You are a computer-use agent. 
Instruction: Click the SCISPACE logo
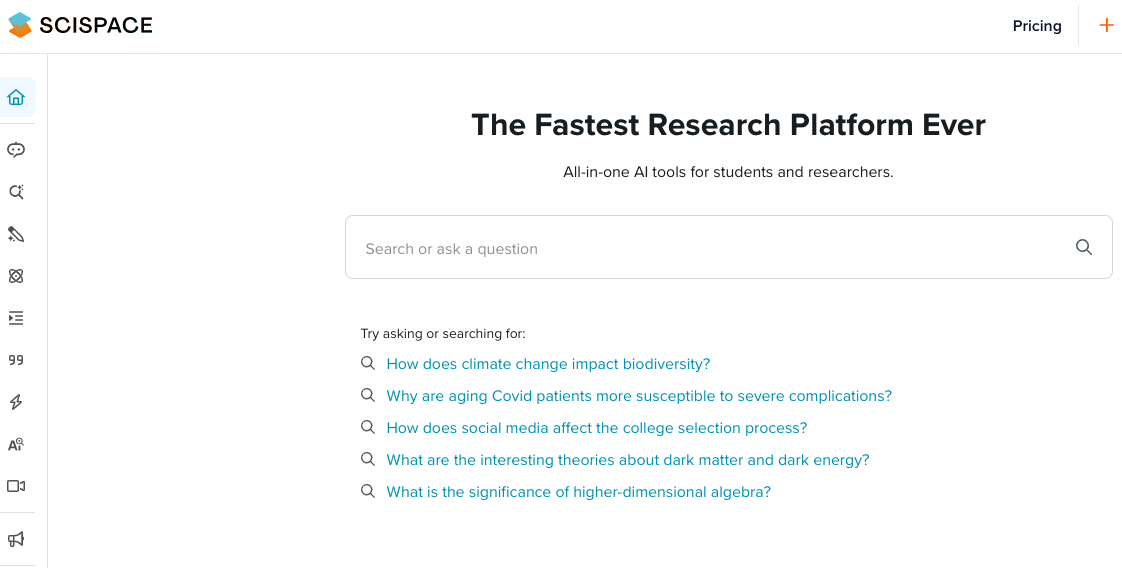(80, 26)
